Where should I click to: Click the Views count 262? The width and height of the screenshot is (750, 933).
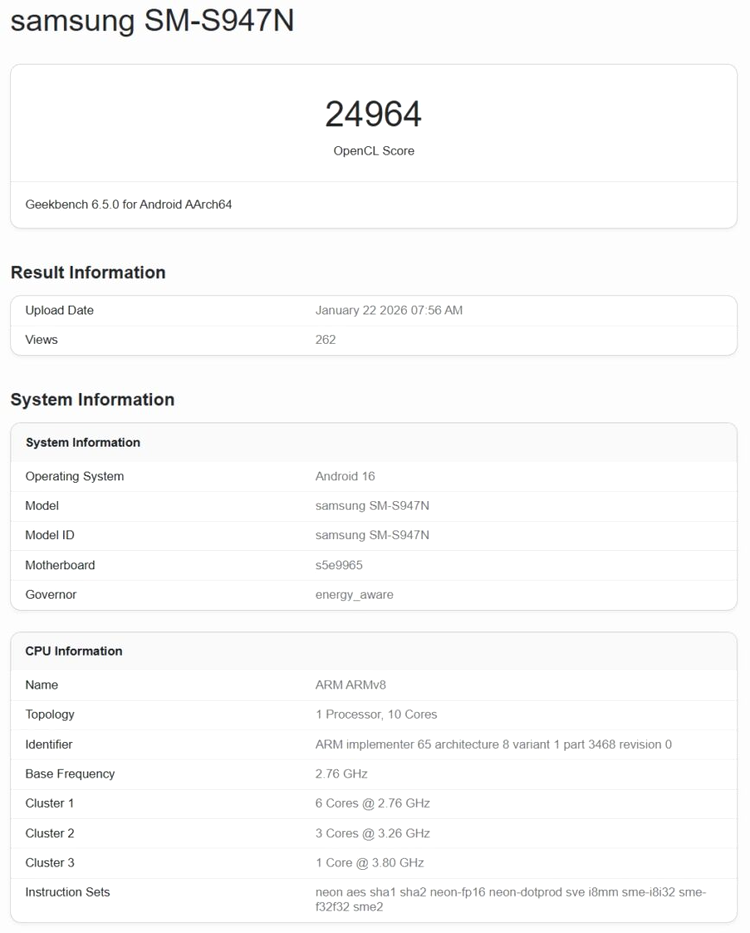[x=325, y=340]
